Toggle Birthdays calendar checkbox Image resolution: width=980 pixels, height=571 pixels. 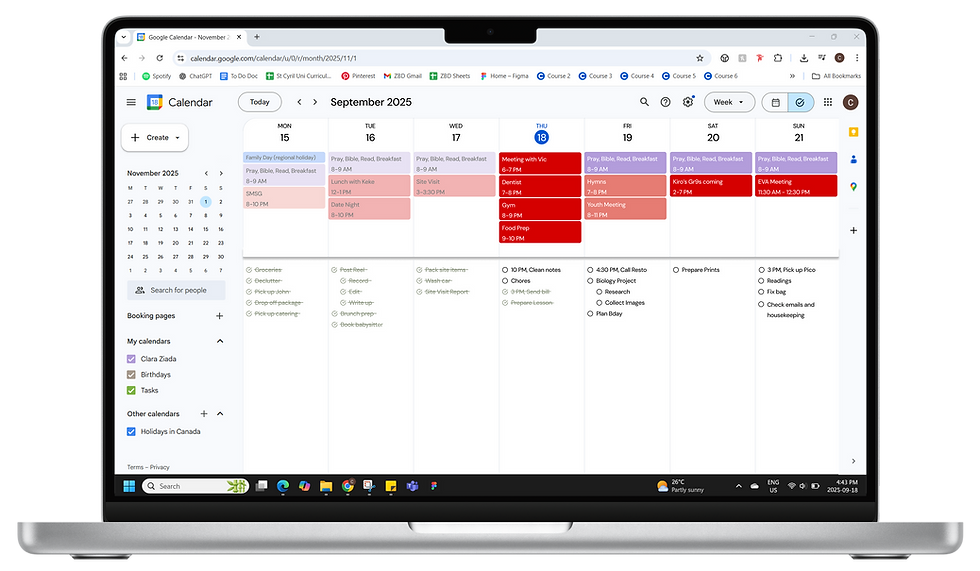click(x=131, y=375)
